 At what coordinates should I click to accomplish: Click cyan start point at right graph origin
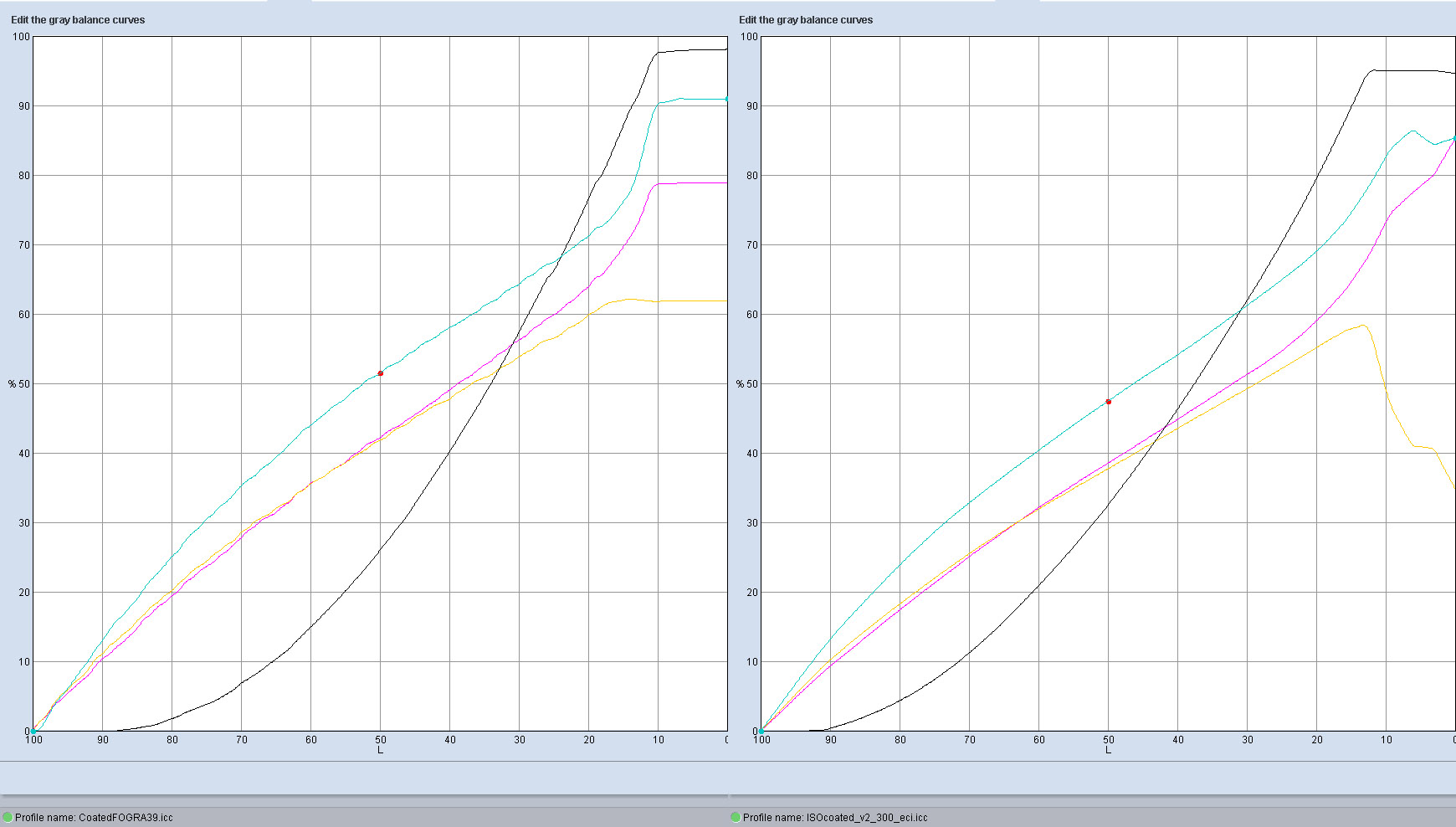pos(761,731)
